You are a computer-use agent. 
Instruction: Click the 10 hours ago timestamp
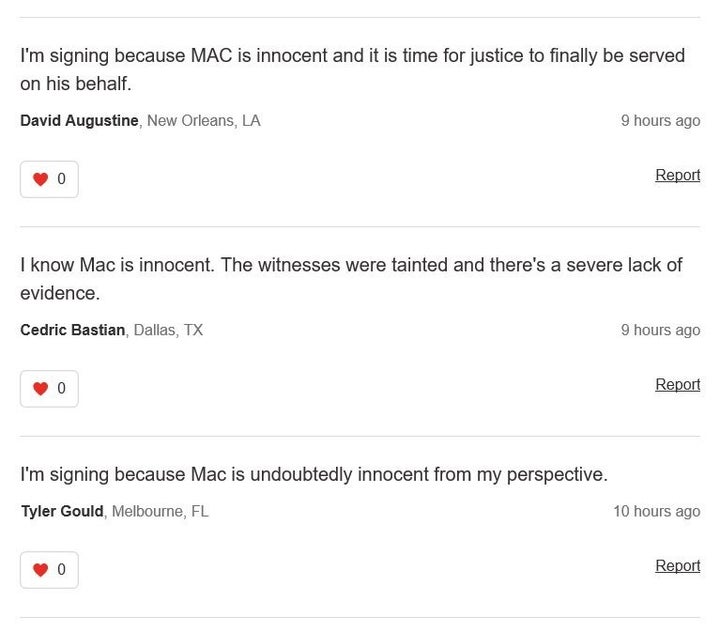(x=656, y=511)
